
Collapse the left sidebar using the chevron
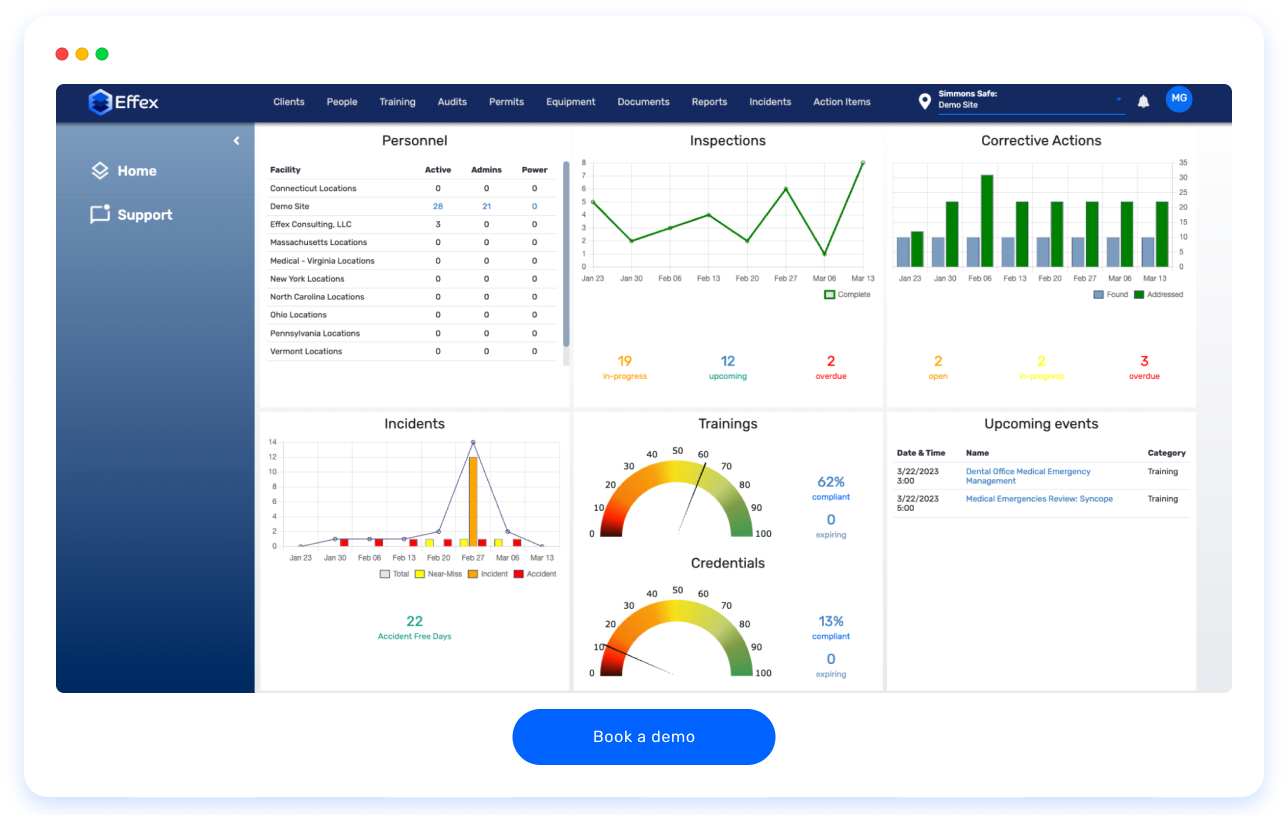[236, 140]
